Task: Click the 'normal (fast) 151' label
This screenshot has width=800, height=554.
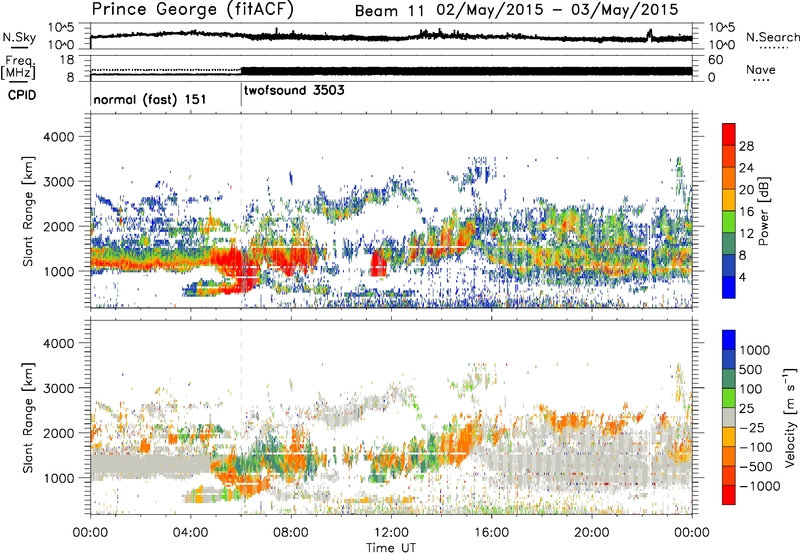Action: 150,99
